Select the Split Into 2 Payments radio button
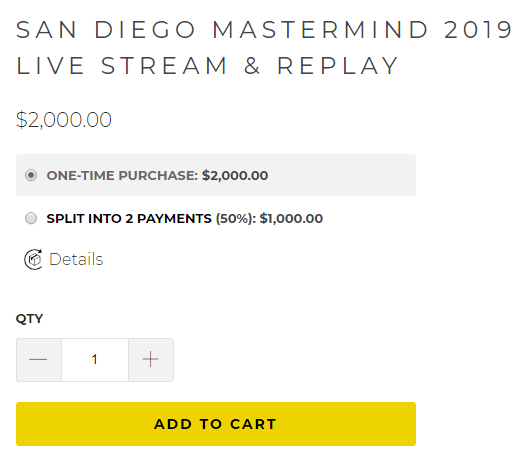 31,218
